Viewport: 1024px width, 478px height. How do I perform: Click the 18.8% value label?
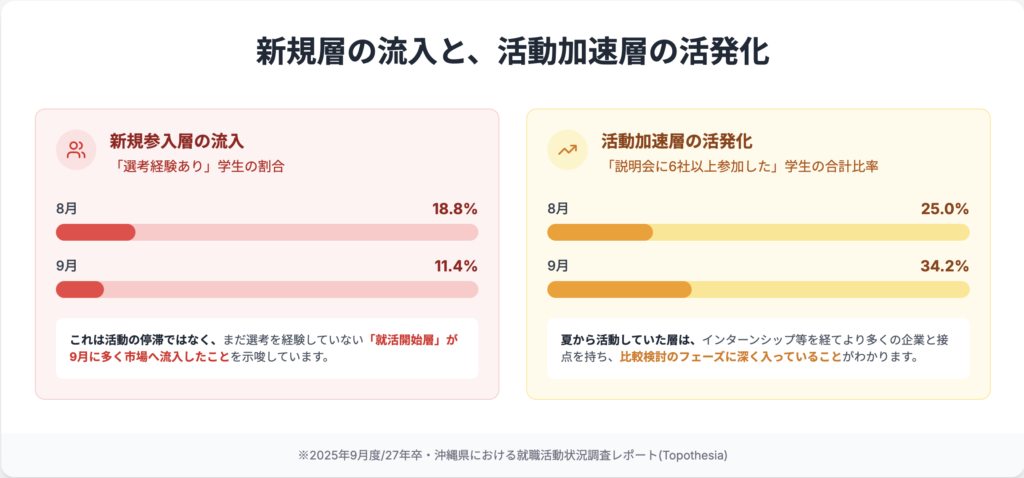pyautogui.click(x=454, y=209)
